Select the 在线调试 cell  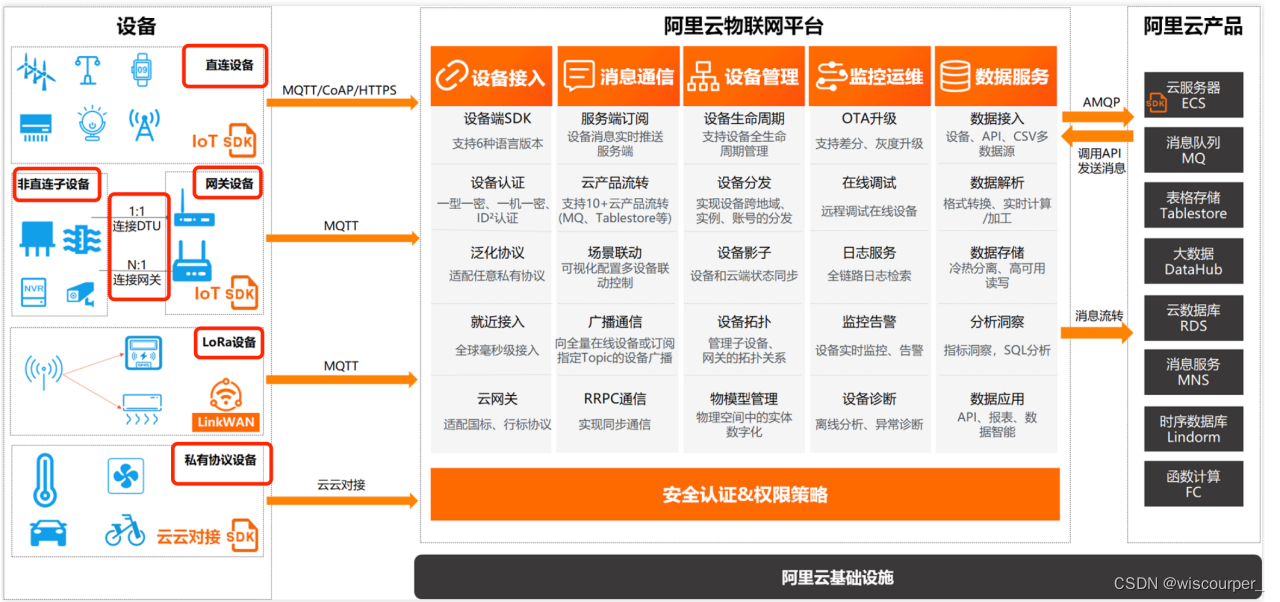click(x=869, y=198)
